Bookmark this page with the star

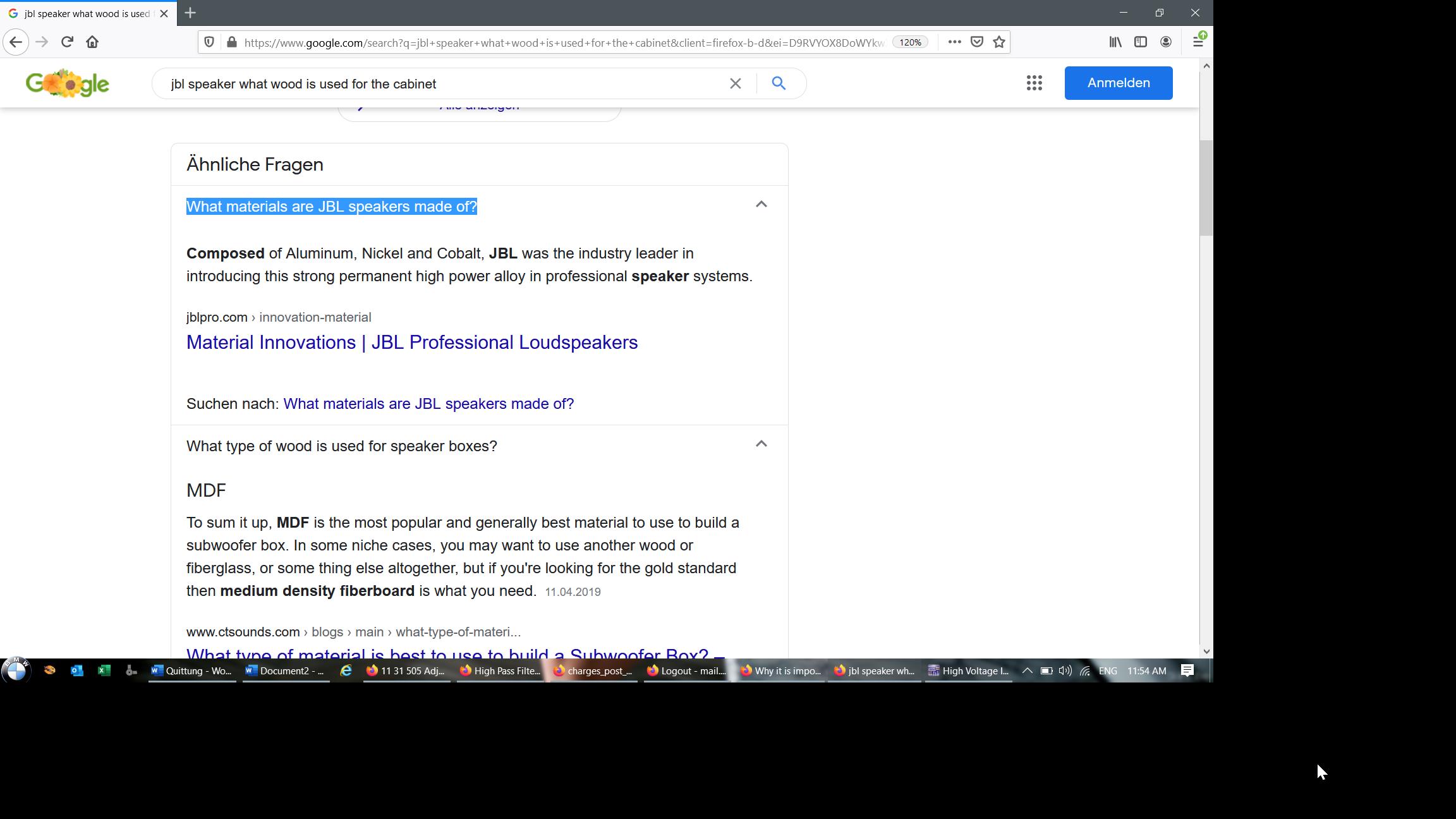[x=999, y=42]
